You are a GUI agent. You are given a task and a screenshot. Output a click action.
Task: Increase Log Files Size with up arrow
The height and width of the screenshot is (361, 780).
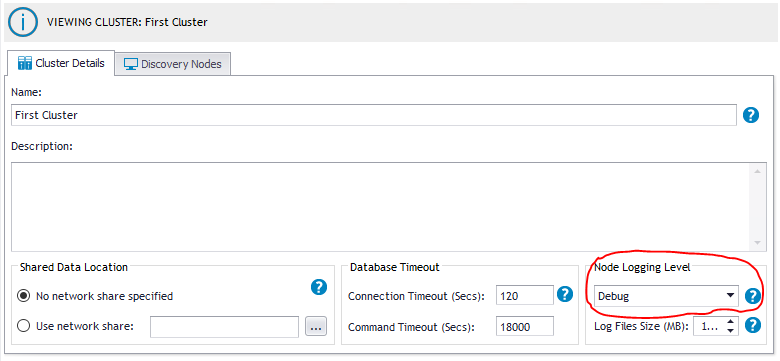[x=730, y=322]
